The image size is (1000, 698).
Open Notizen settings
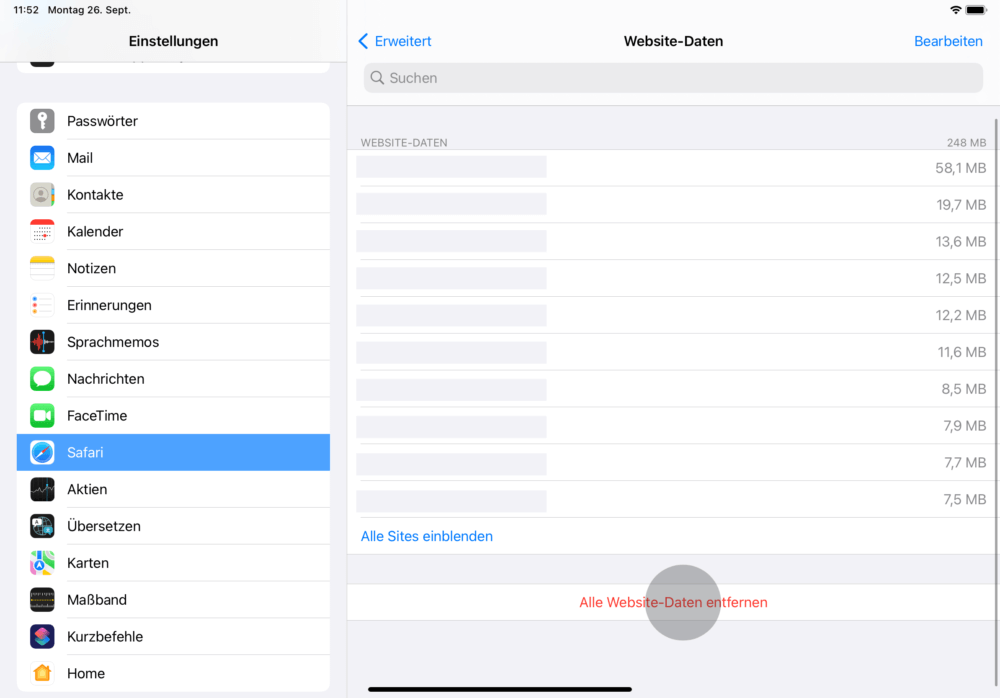[173, 269]
